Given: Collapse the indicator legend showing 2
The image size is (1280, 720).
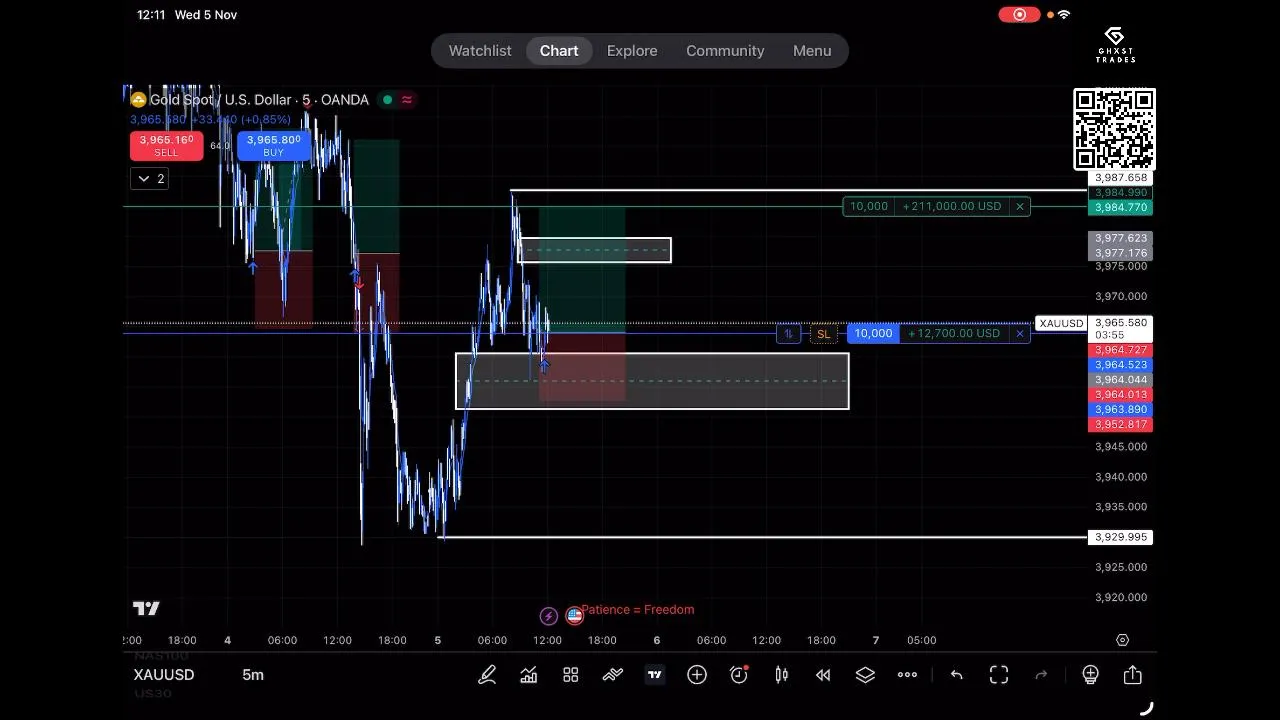Looking at the screenshot, I should [149, 179].
